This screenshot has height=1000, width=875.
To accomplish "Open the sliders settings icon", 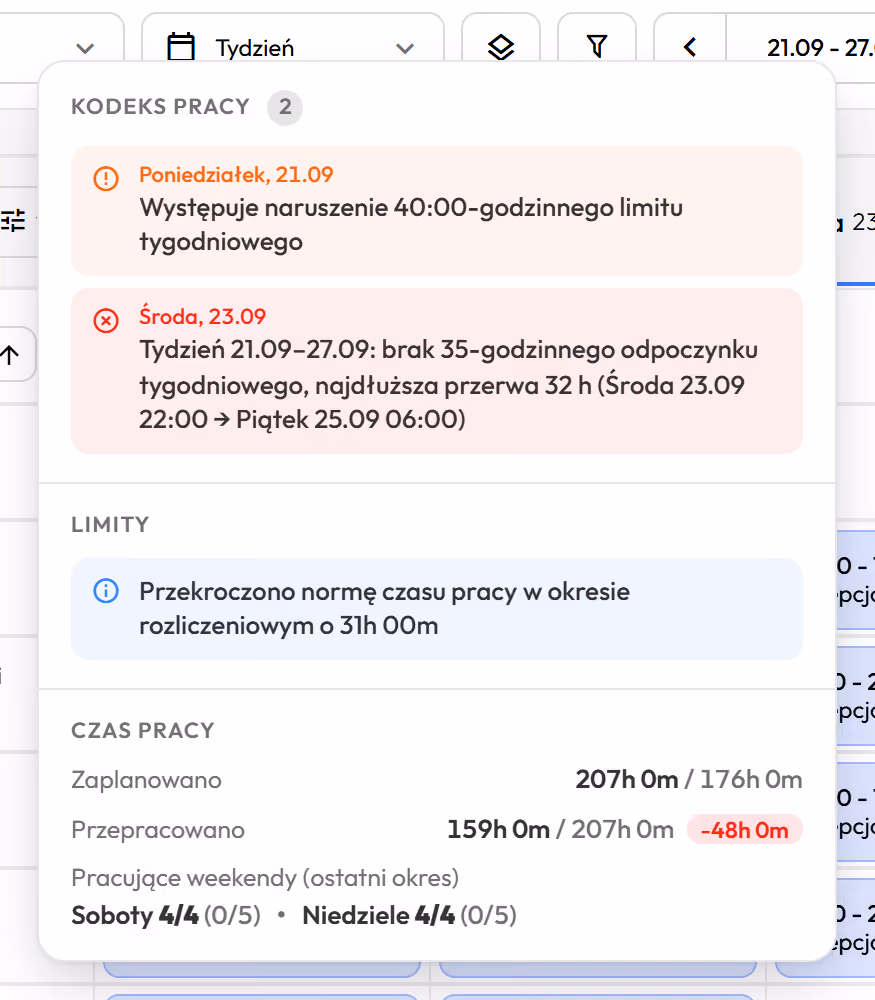I will [x=13, y=219].
